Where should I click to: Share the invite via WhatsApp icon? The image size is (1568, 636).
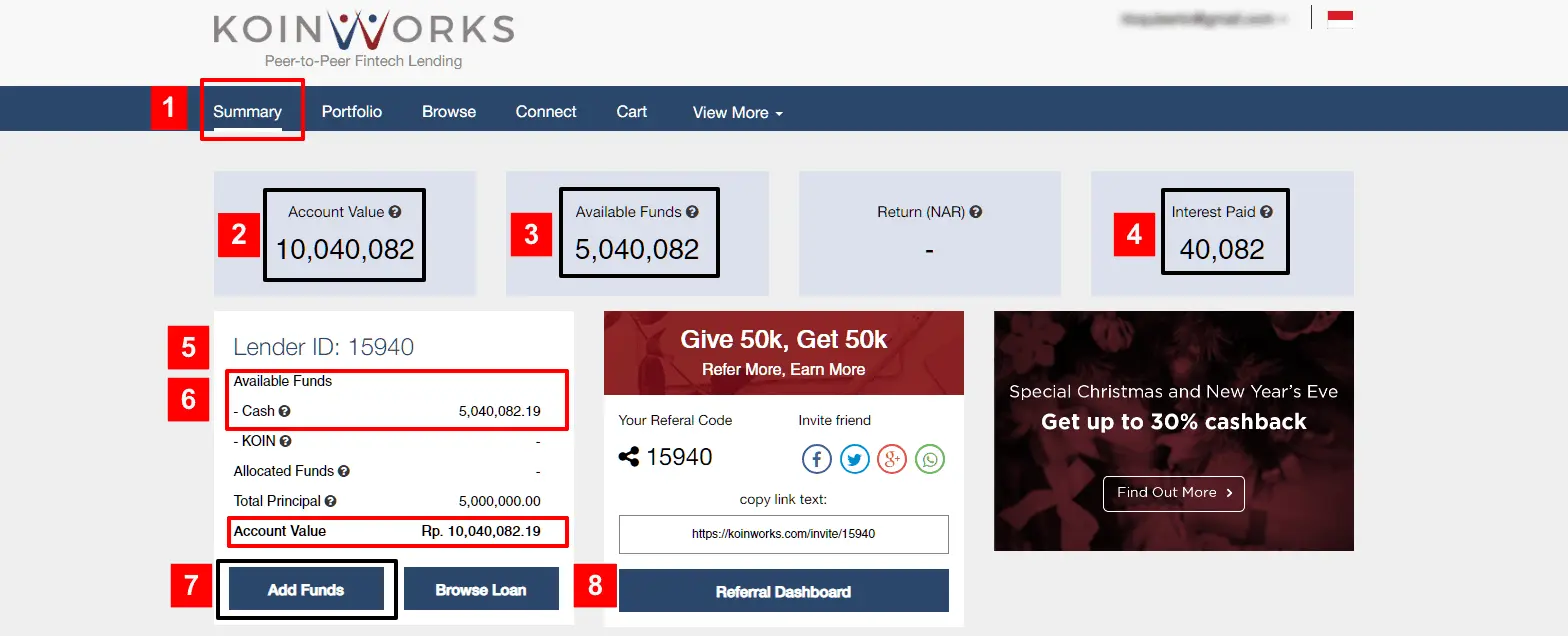pyautogui.click(x=930, y=459)
